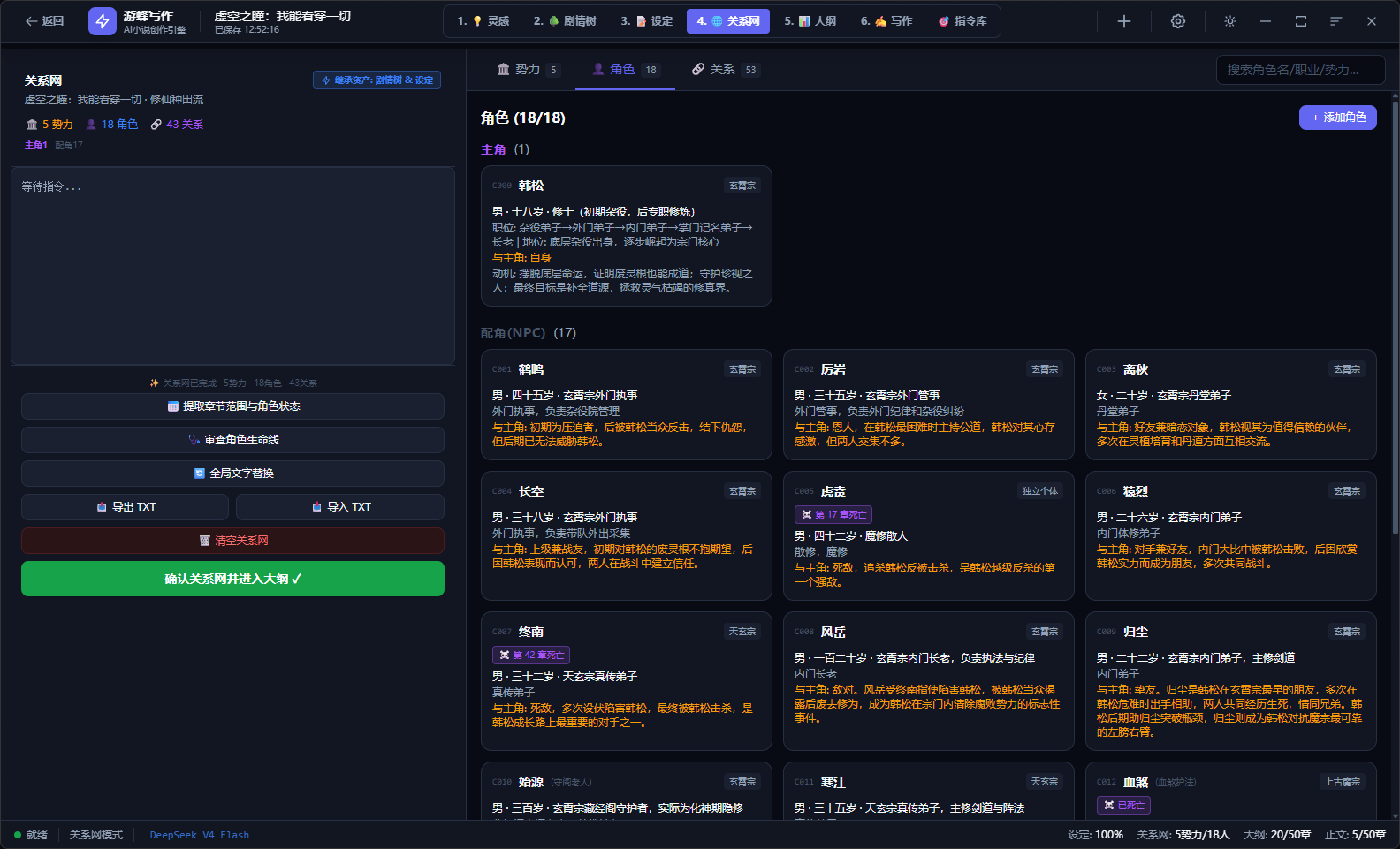Click 关系网模式 in status bar
This screenshot has height=849, width=1400.
[x=96, y=835]
